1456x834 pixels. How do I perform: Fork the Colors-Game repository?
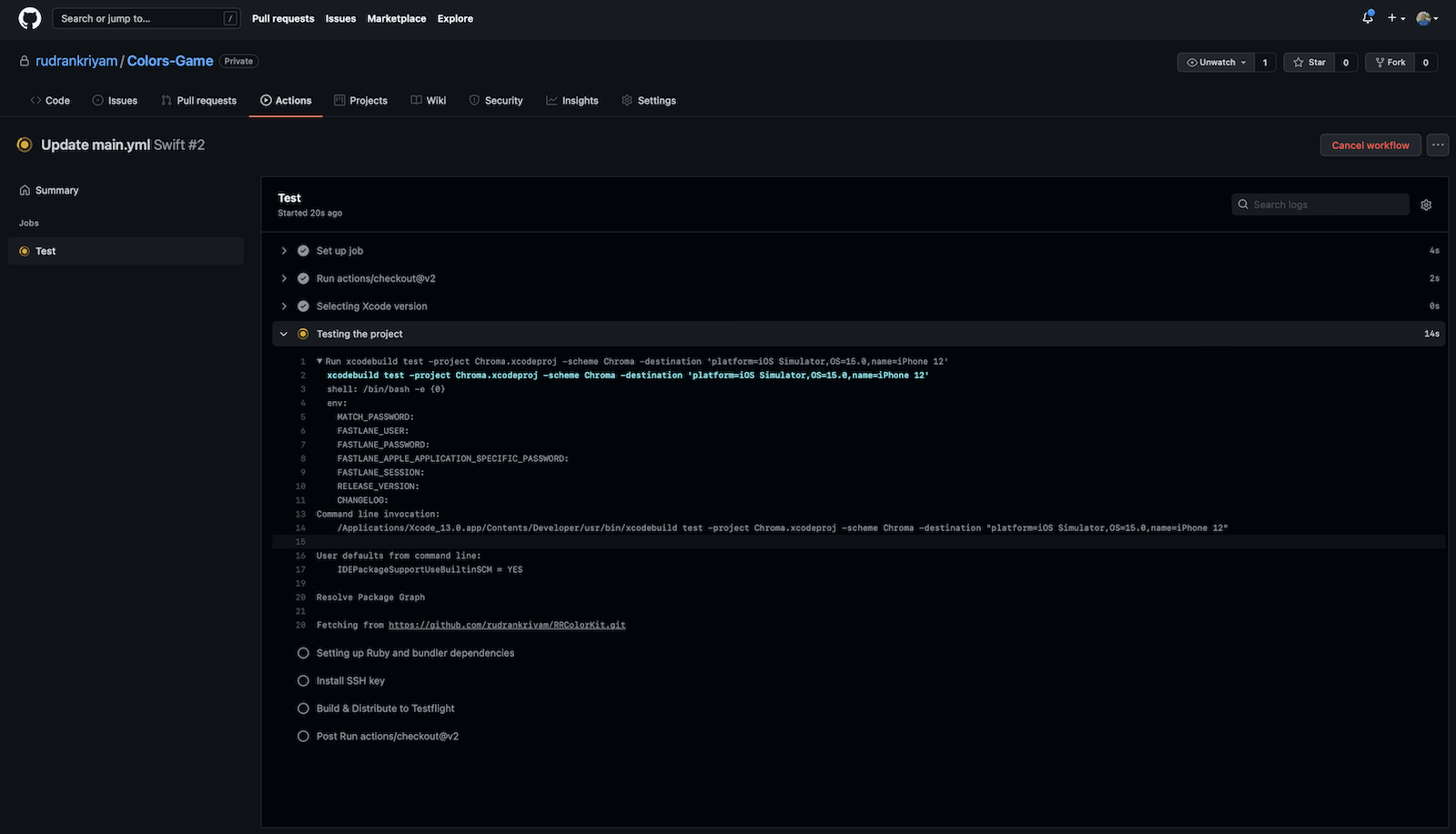[x=1389, y=62]
